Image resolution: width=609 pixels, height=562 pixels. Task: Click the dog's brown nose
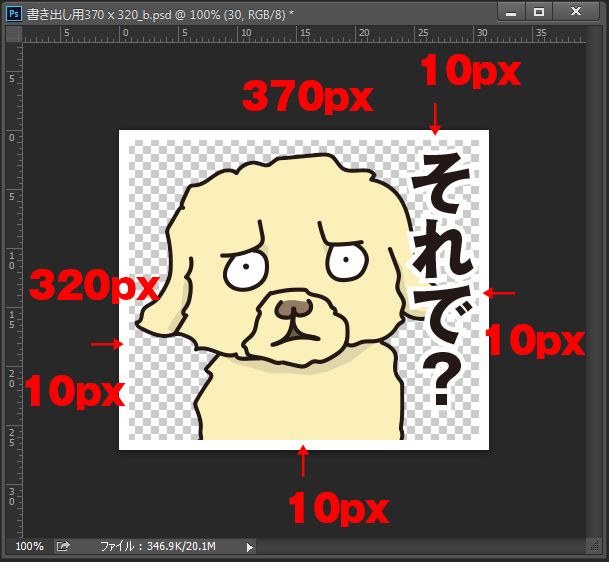tap(291, 308)
